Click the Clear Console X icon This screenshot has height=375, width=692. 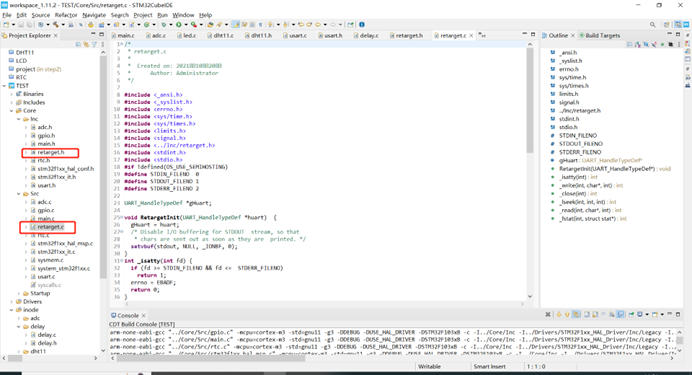click(x=548, y=315)
